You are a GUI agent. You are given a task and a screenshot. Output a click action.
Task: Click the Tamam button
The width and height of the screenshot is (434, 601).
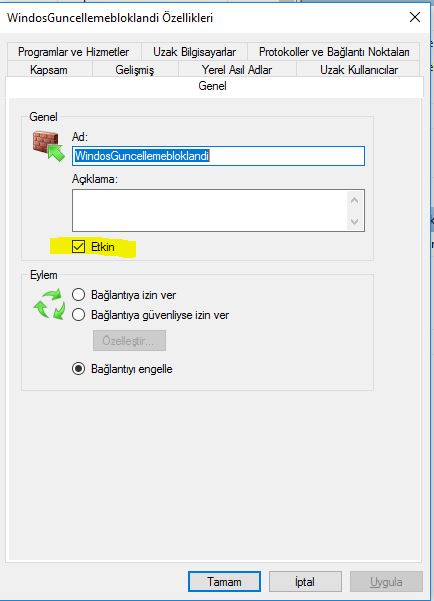point(224,582)
